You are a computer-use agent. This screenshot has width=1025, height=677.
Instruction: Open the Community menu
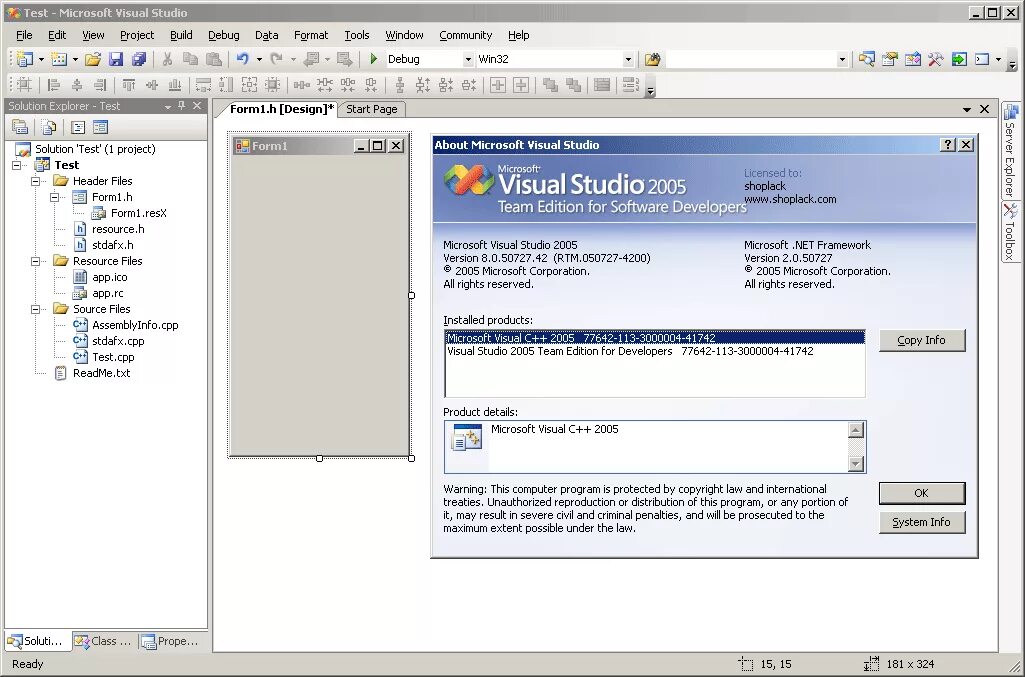coord(465,35)
